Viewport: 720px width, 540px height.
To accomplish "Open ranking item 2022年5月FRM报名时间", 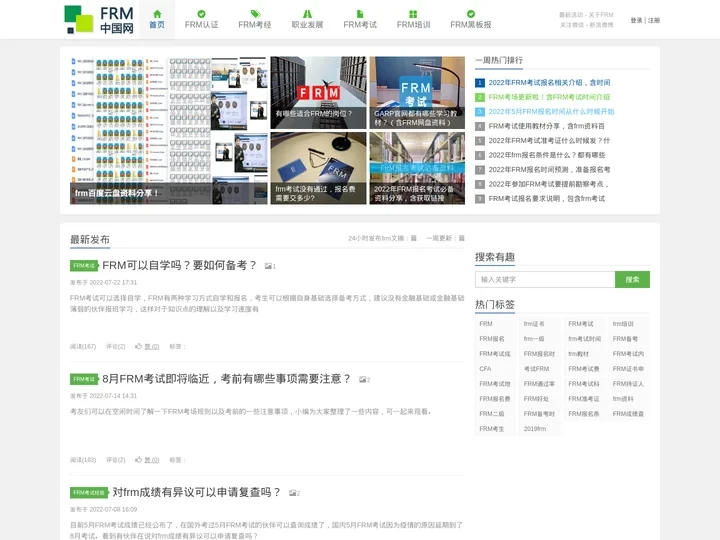I will click(551, 112).
